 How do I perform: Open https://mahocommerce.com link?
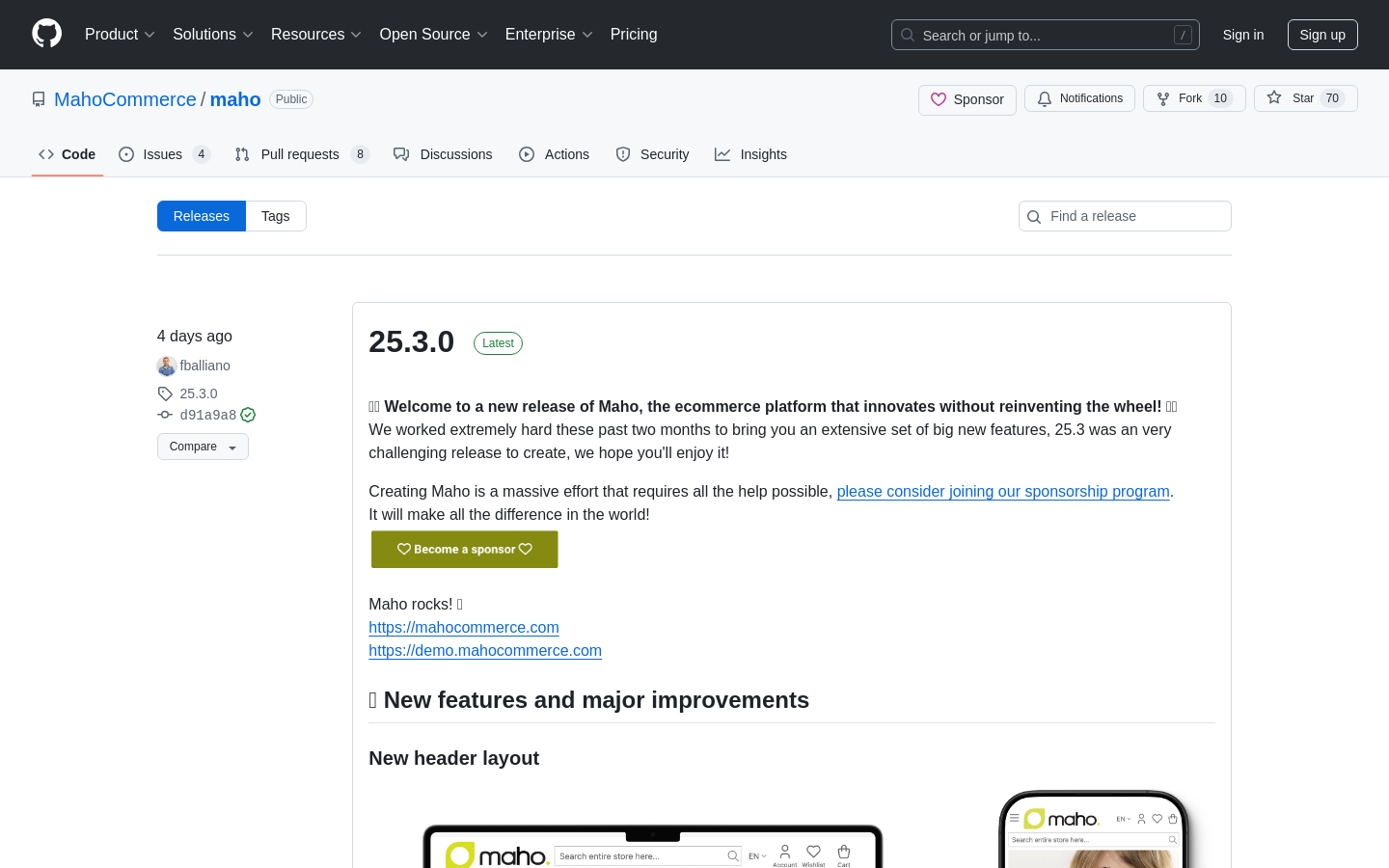point(464,627)
